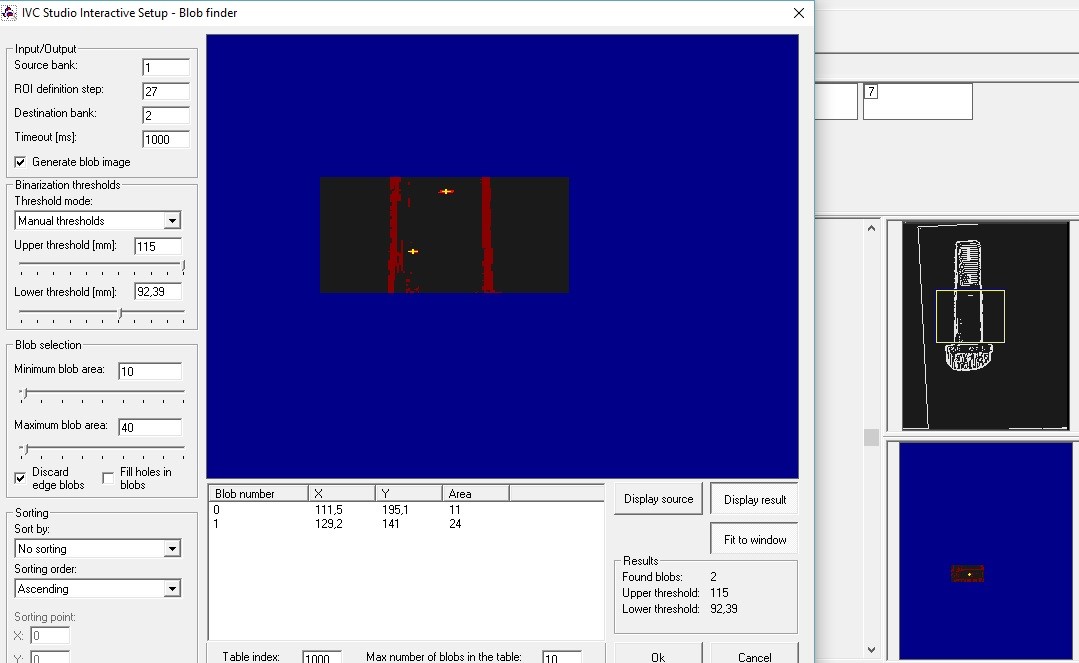Open the Sorting order dropdown
The image size is (1079, 663).
tap(172, 589)
